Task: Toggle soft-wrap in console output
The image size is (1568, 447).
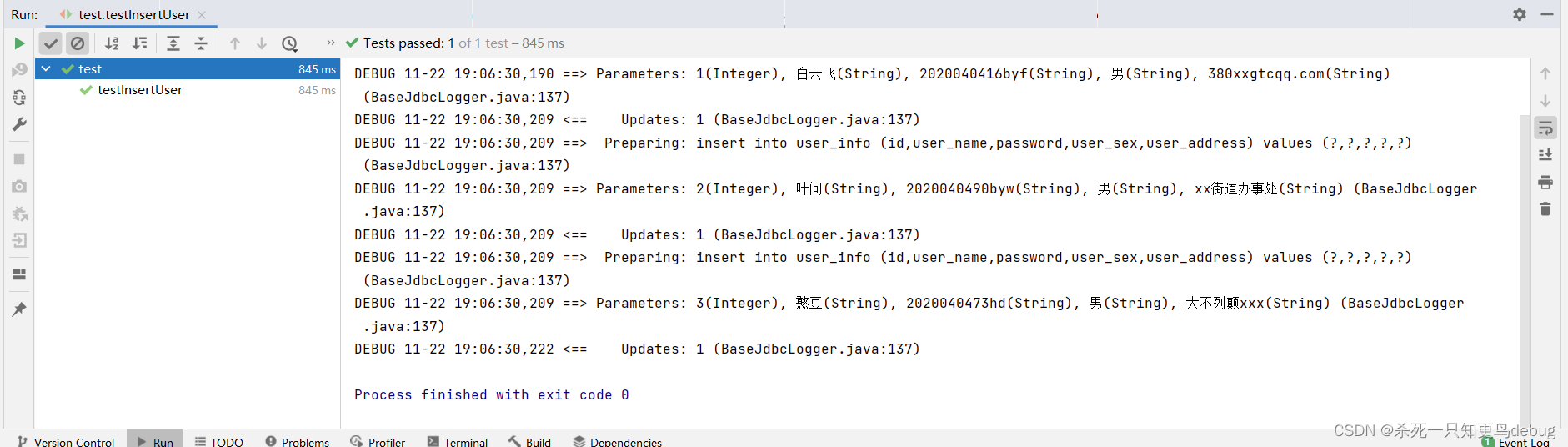Action: point(1545,128)
